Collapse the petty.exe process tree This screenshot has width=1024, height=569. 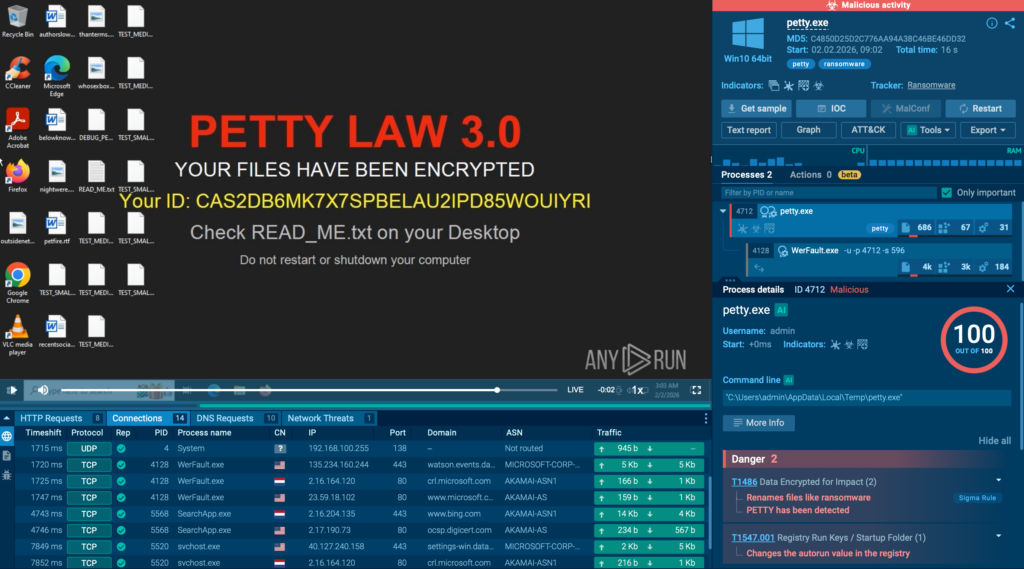[x=723, y=211]
